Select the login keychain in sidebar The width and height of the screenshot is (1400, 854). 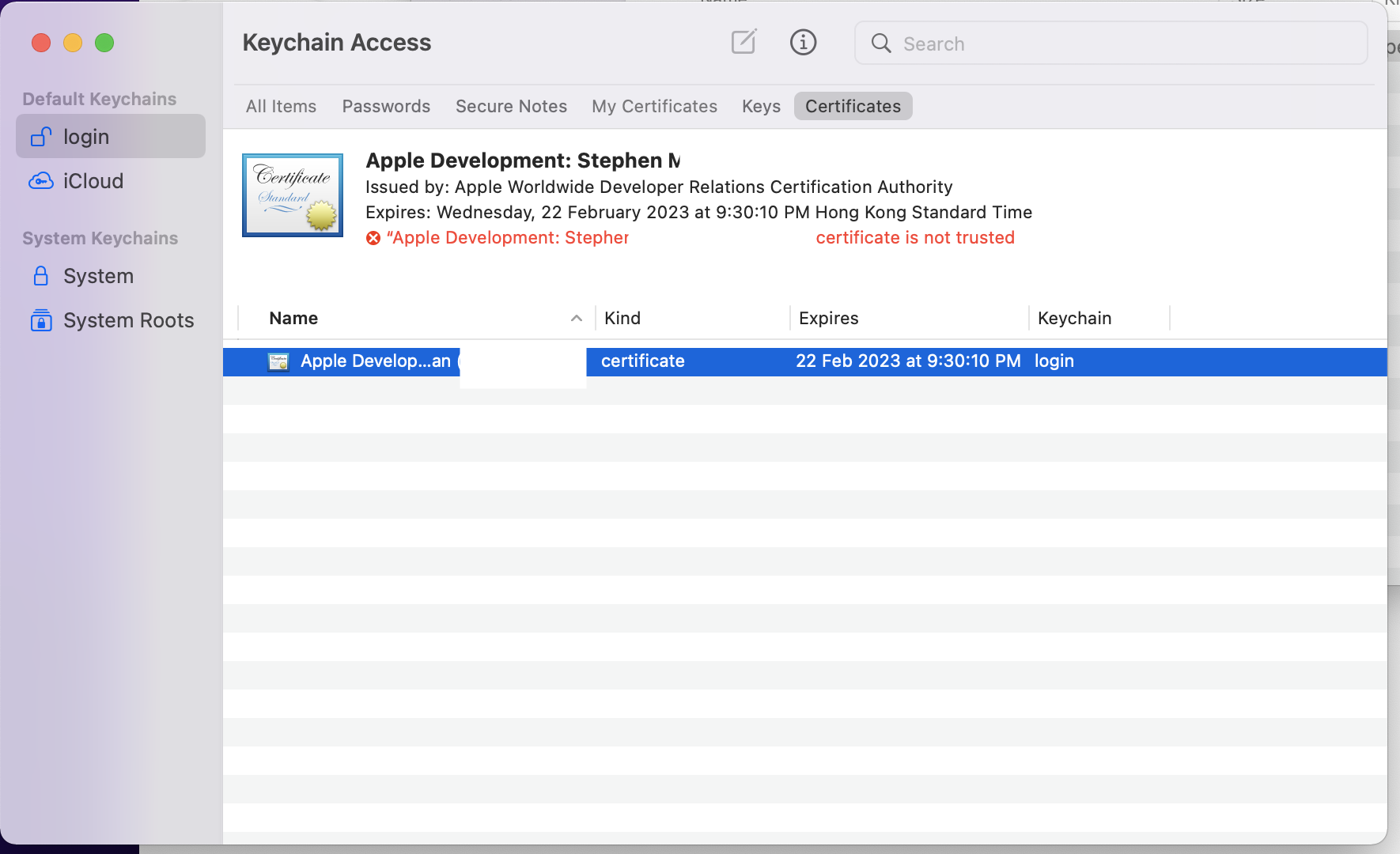[x=111, y=136]
